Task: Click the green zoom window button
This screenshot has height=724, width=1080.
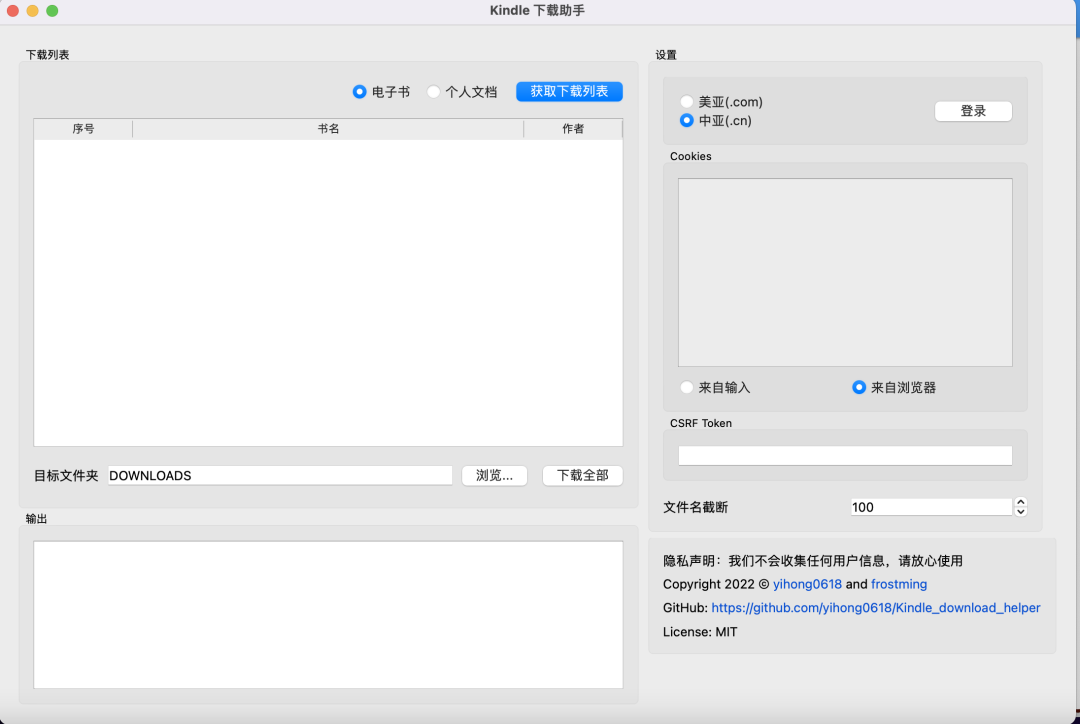Action: pos(52,10)
